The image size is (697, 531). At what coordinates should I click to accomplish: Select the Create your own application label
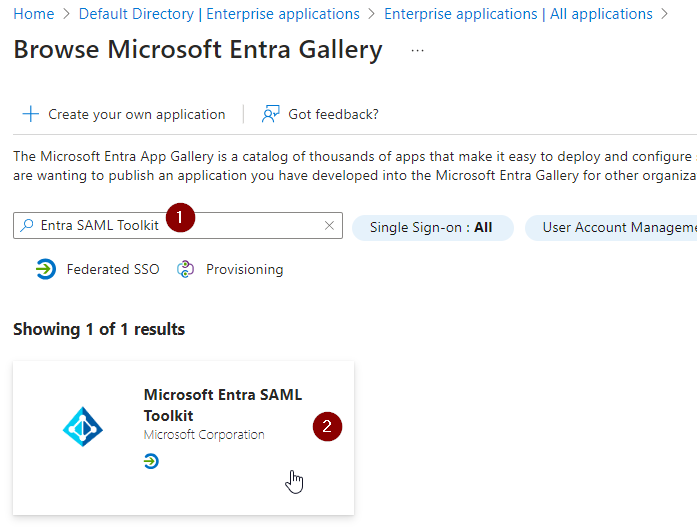coord(137,114)
